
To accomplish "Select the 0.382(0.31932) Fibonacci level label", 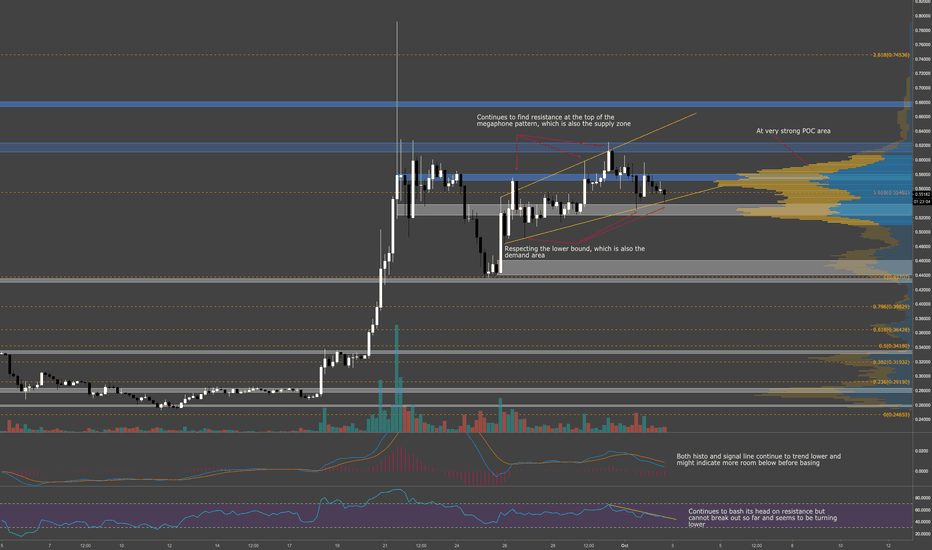I will pyautogui.click(x=891, y=362).
